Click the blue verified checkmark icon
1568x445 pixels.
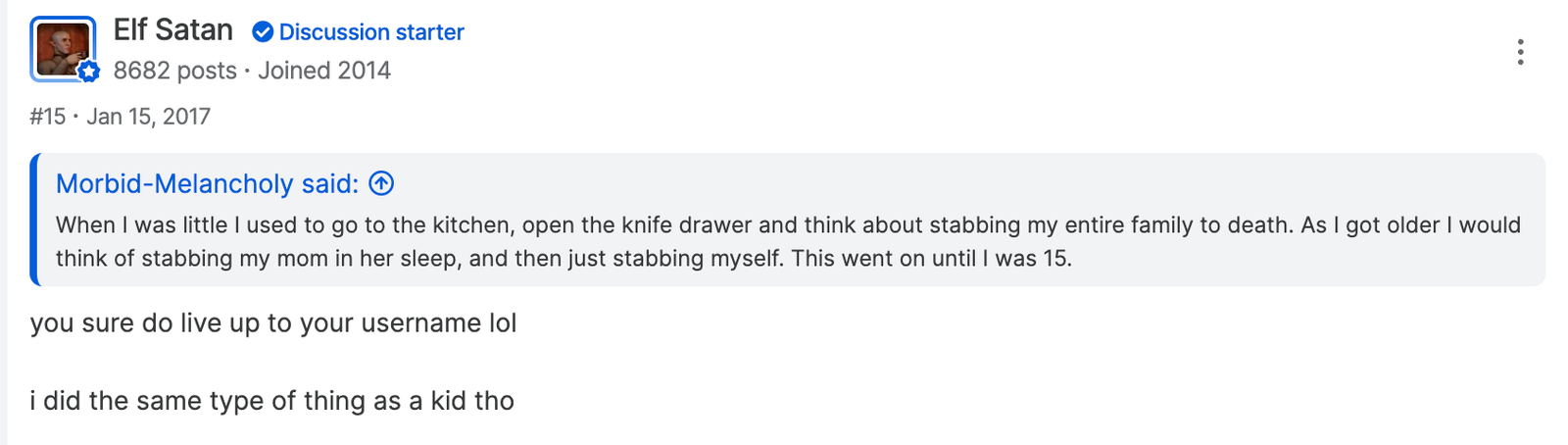click(x=263, y=32)
